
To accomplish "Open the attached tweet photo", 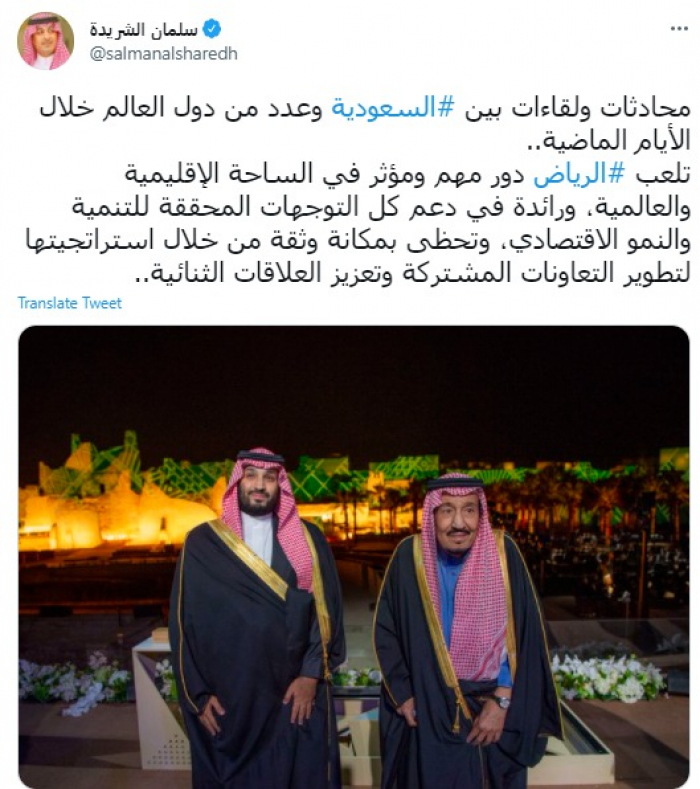I will [x=354, y=557].
